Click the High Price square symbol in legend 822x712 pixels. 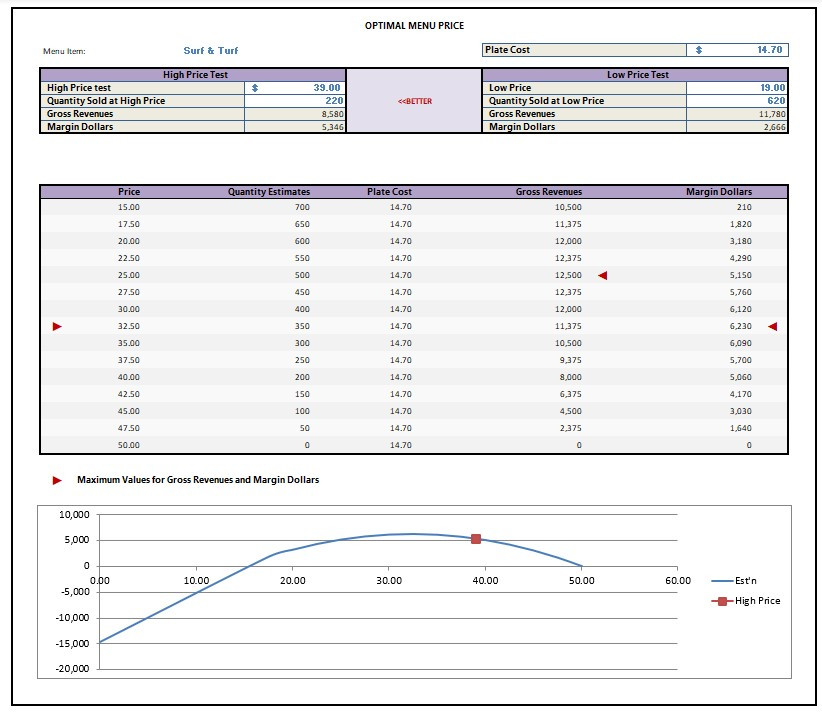pyautogui.click(x=722, y=600)
